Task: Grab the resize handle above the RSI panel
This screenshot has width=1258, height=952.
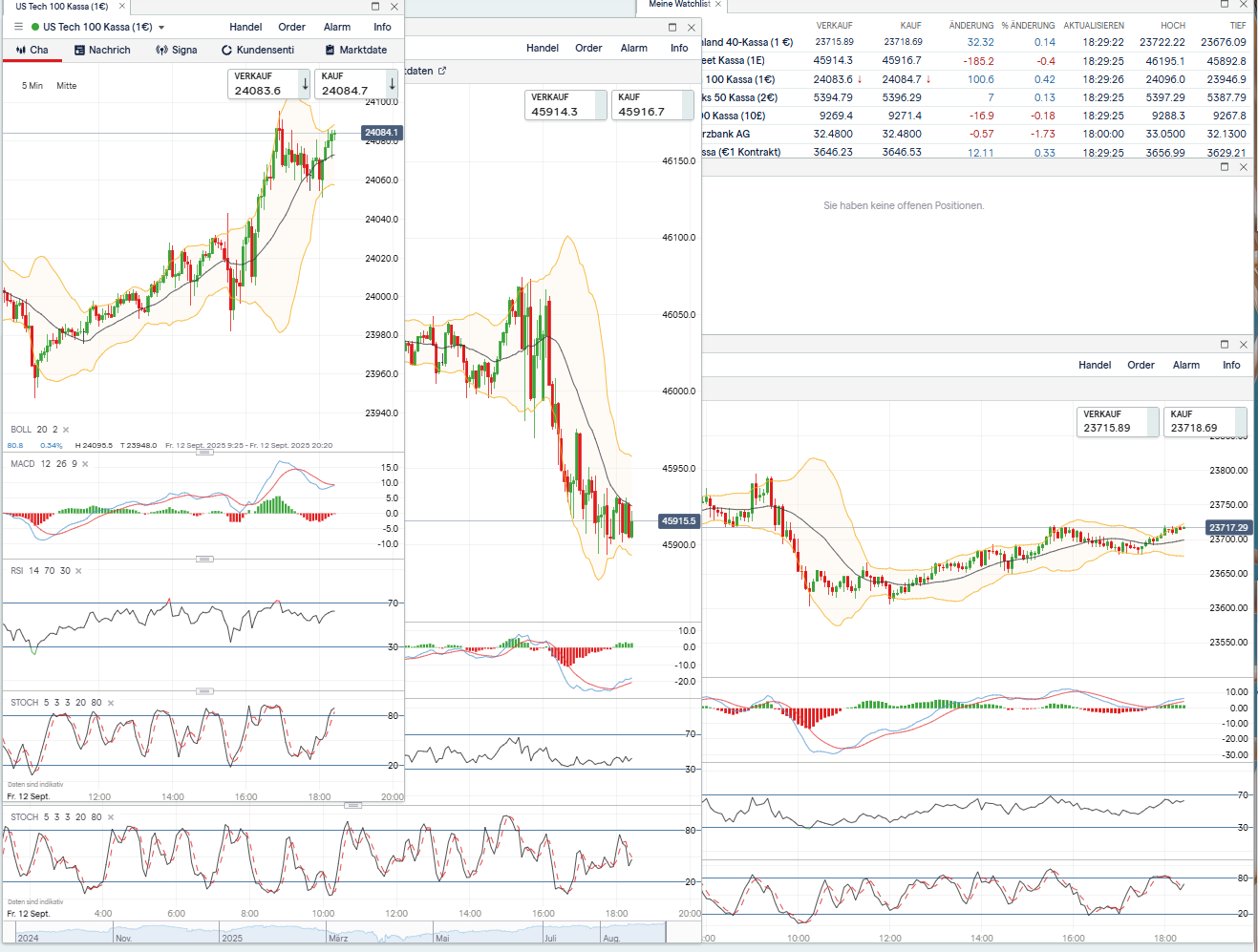Action: click(204, 559)
